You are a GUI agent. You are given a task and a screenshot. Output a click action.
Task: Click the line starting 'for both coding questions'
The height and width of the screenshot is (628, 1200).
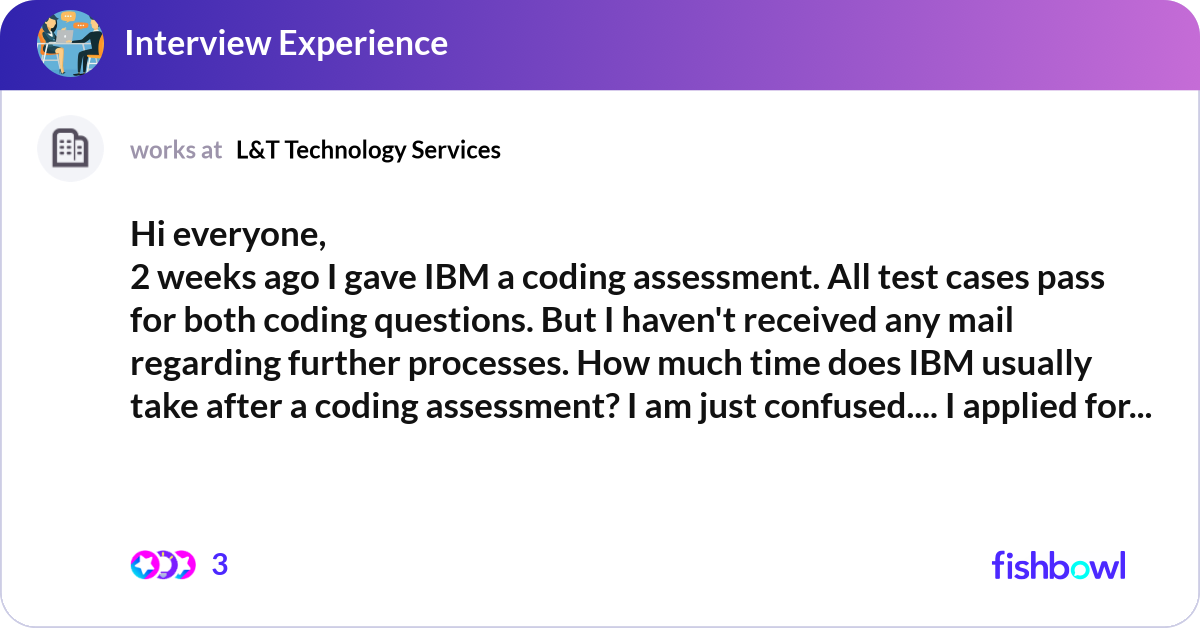pos(572,320)
